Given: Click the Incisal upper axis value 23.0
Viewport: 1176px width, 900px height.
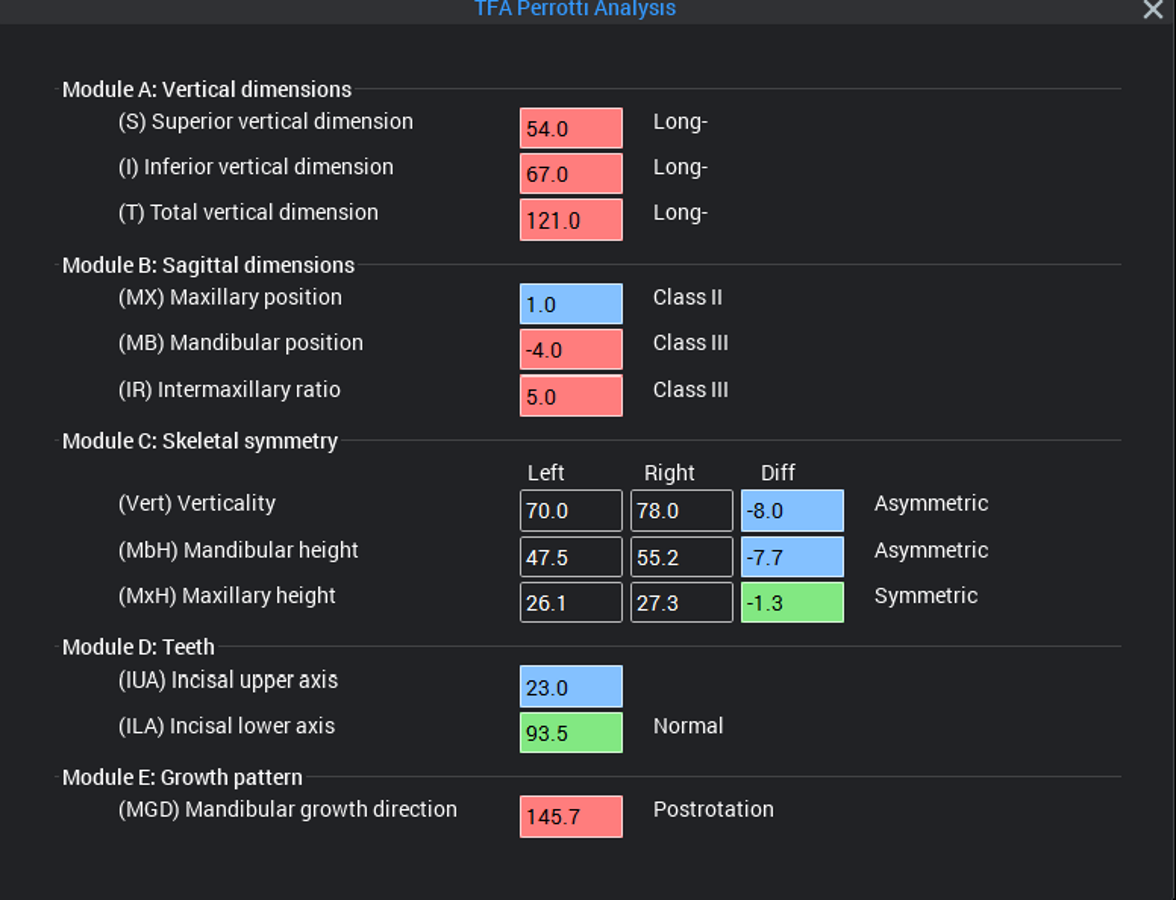Looking at the screenshot, I should [571, 687].
